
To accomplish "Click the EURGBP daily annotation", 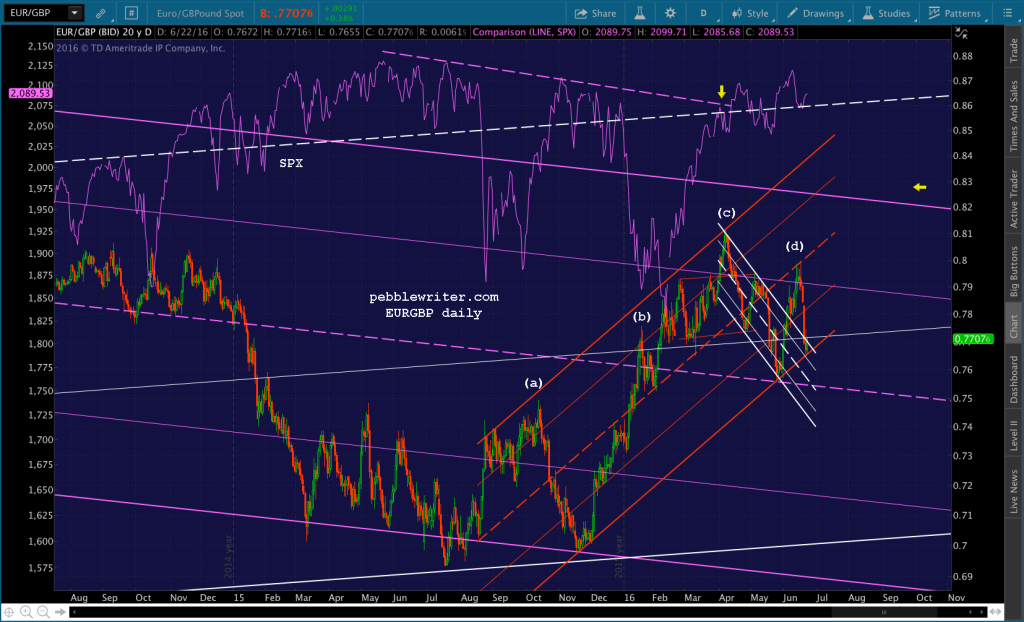I will (x=434, y=313).
